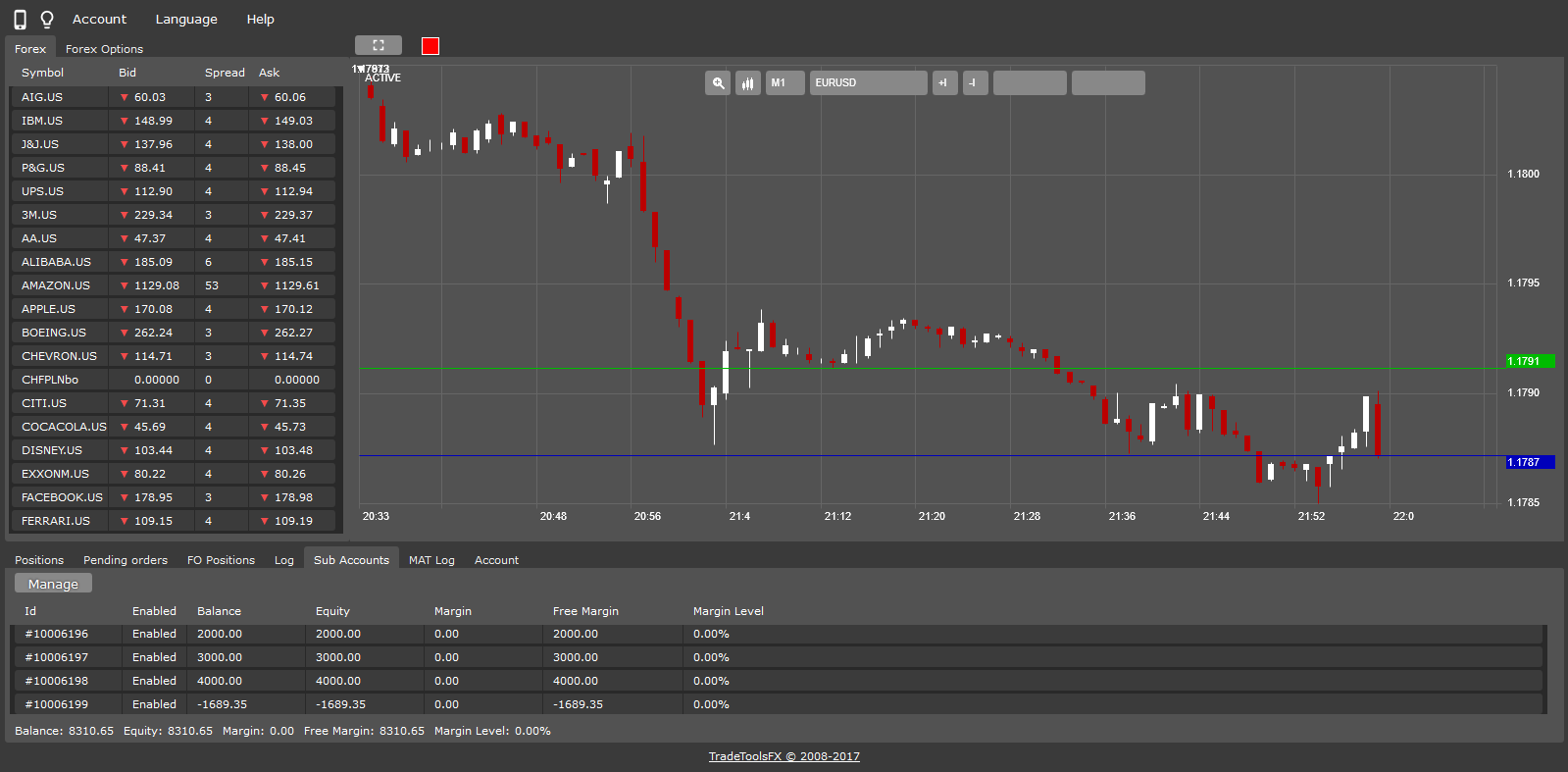This screenshot has width=1568, height=772.
Task: Switch to the MAT Log tab
Action: 431,560
